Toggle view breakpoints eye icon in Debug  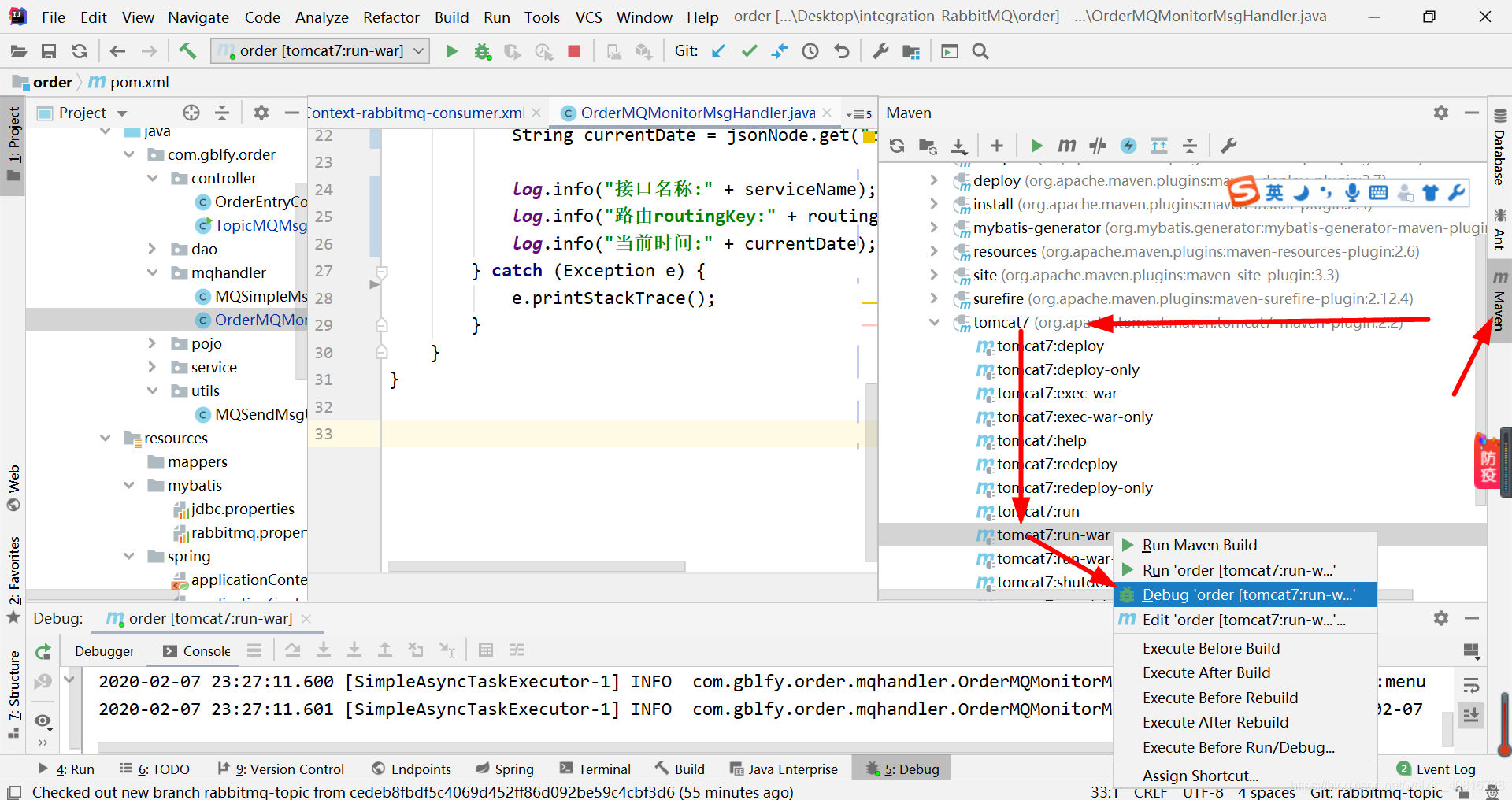[43, 720]
